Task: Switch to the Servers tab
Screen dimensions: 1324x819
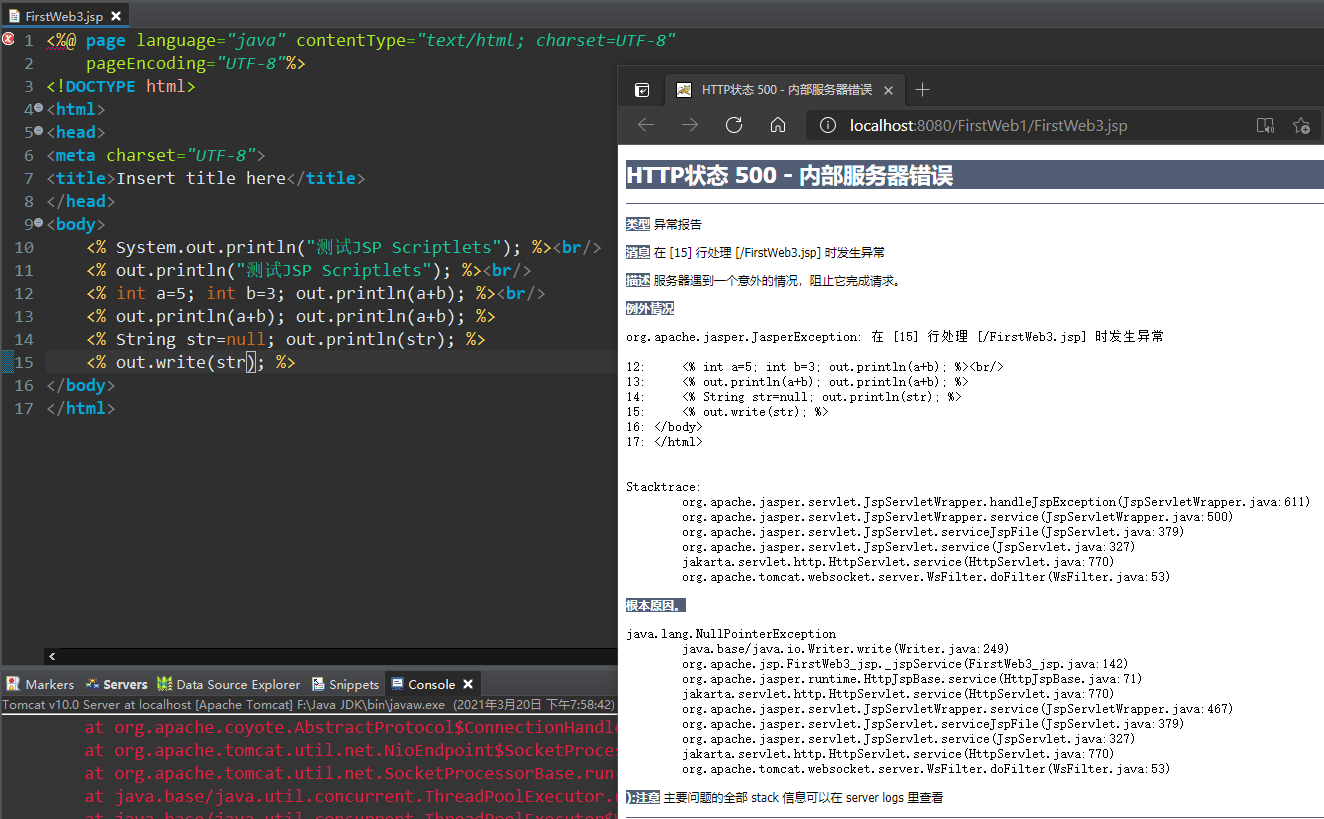Action: [x=116, y=684]
